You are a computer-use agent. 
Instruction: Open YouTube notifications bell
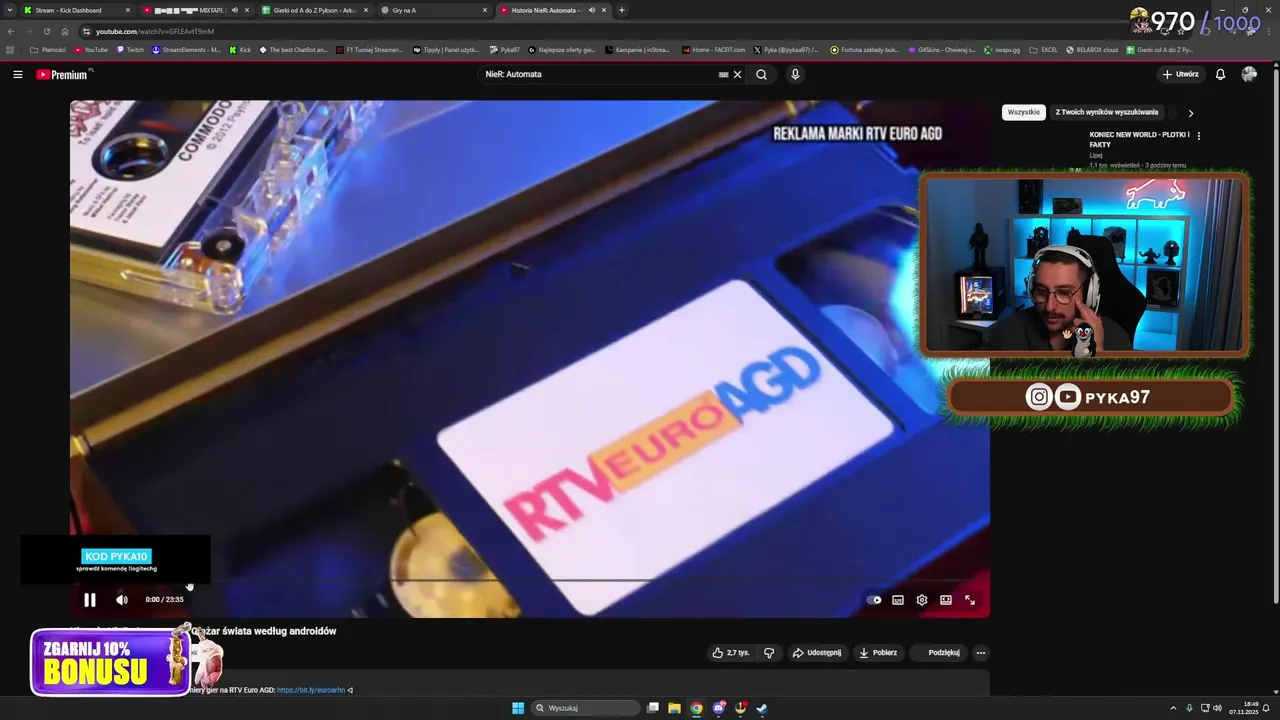(x=1220, y=74)
